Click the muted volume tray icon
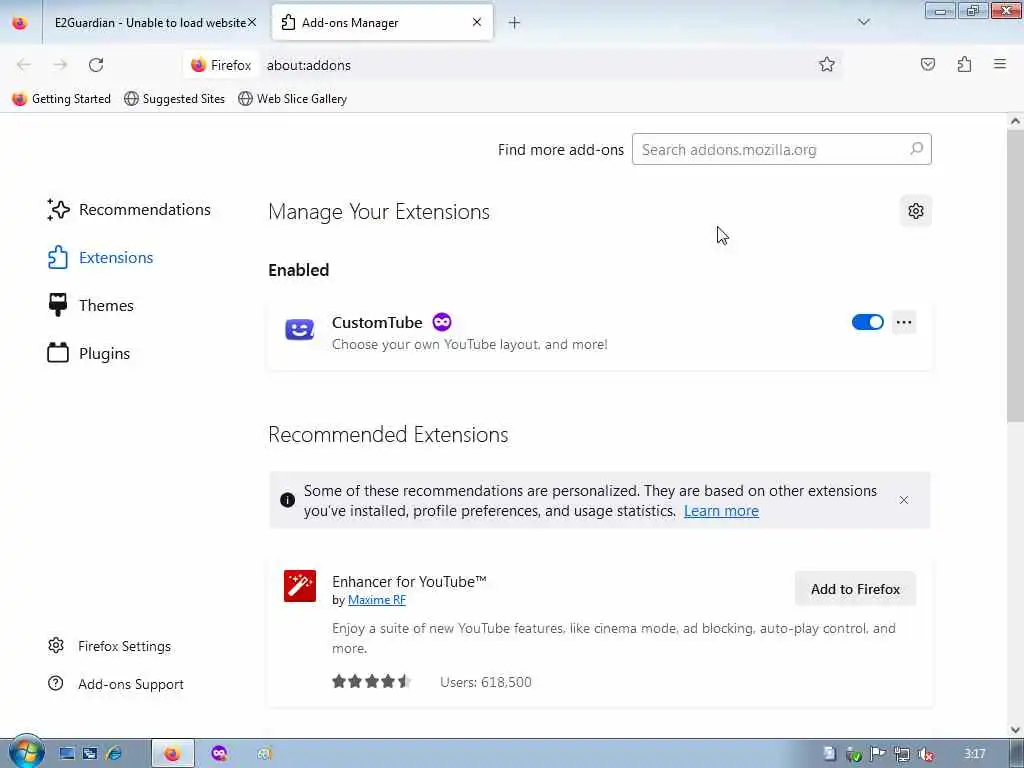Screen dimensions: 1024x768 coord(925,754)
